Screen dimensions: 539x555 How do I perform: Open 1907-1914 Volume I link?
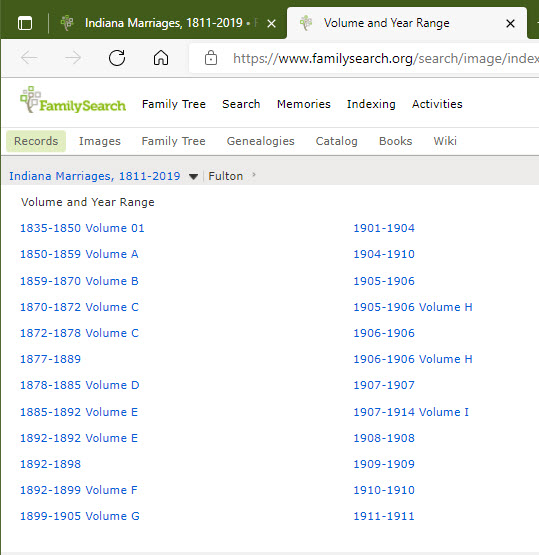(x=411, y=412)
